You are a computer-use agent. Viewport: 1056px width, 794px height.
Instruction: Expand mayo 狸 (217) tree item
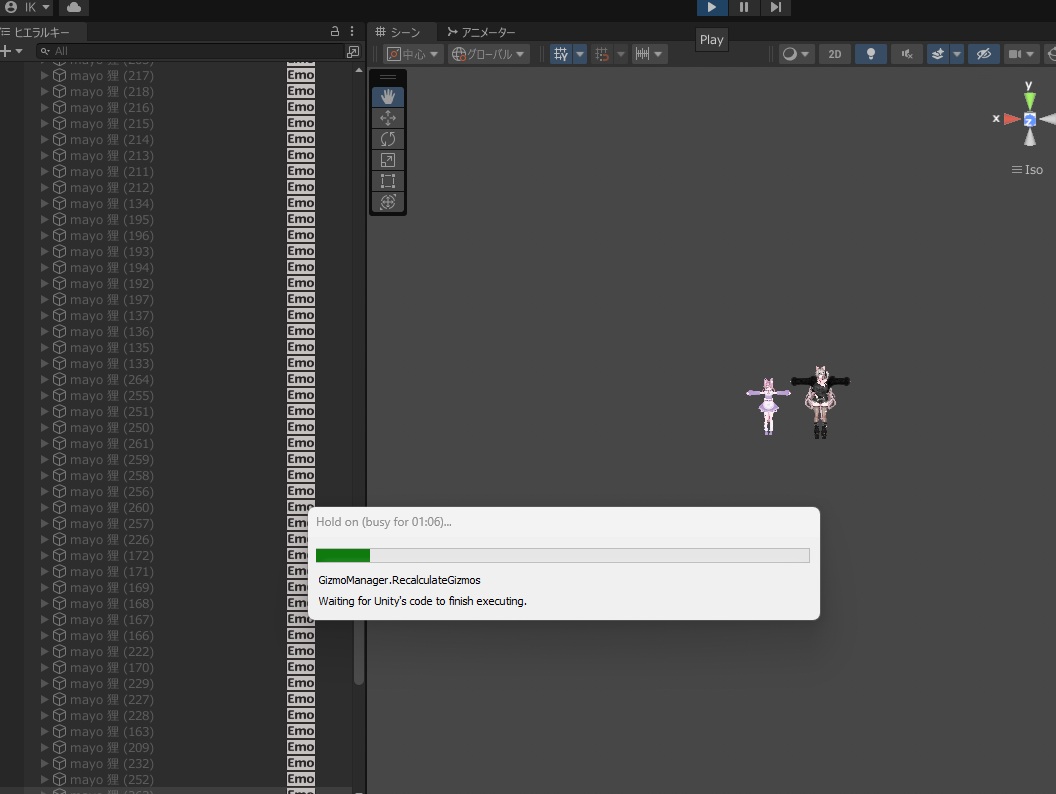(44, 75)
